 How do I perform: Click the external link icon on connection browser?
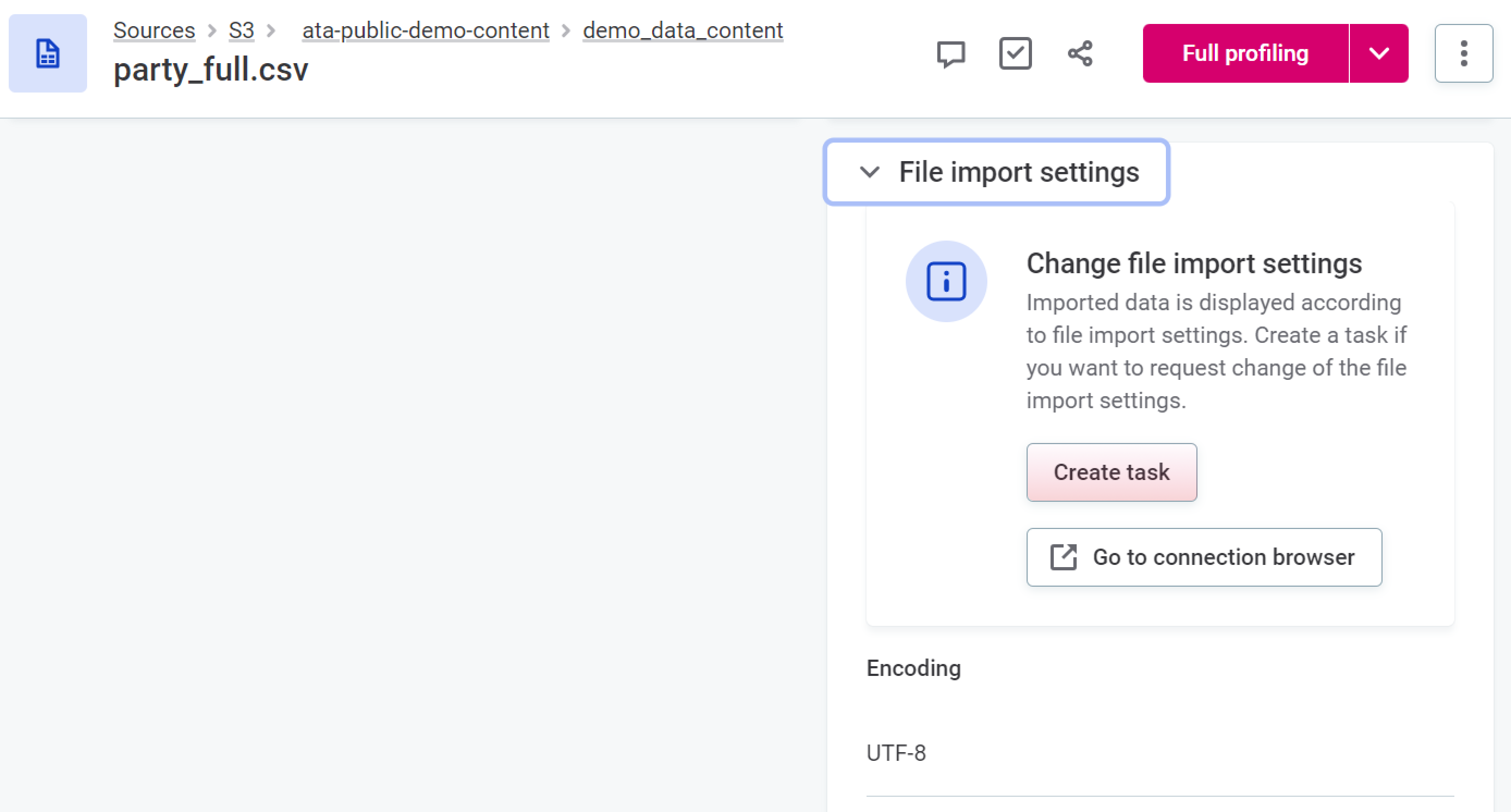(x=1064, y=557)
